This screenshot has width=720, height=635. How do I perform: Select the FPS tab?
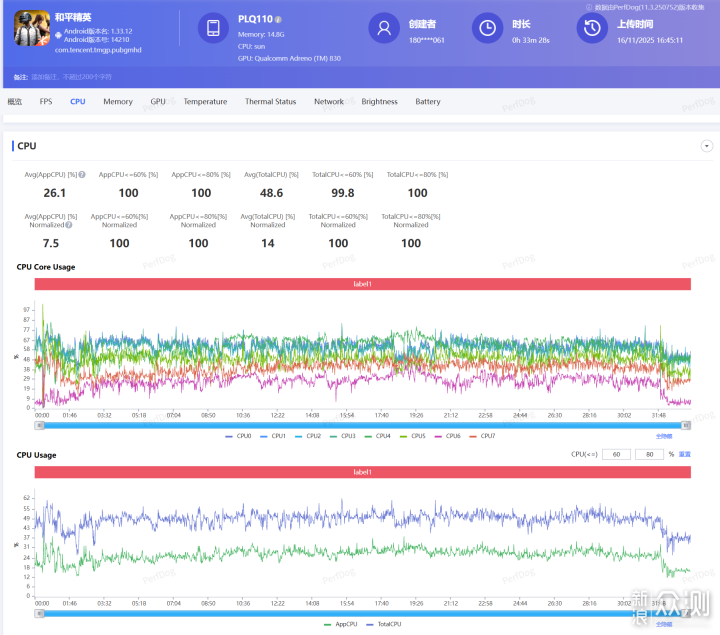click(46, 102)
